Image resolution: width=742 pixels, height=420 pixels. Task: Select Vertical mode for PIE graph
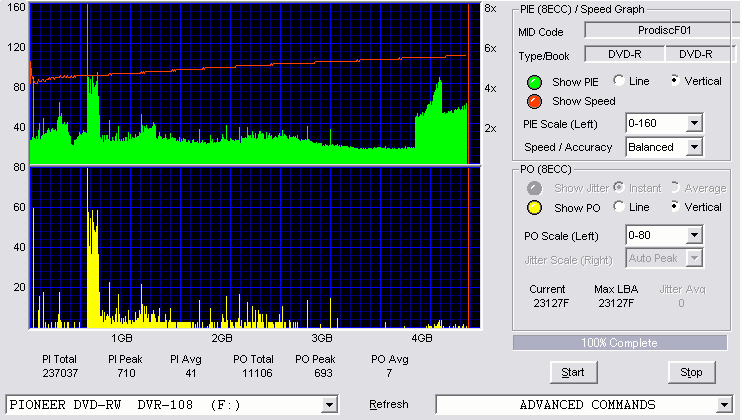(x=675, y=80)
